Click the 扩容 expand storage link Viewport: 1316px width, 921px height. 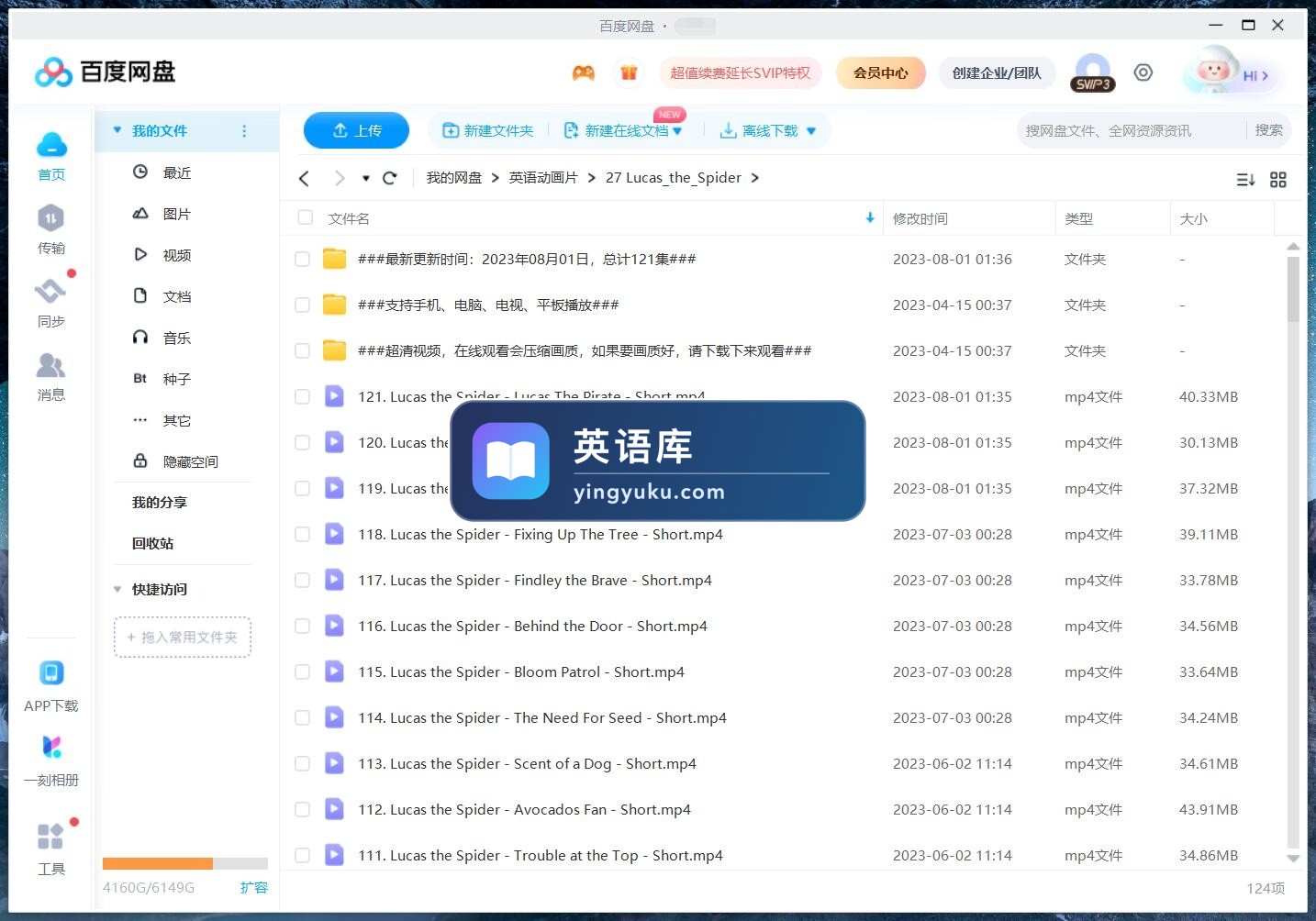[254, 887]
